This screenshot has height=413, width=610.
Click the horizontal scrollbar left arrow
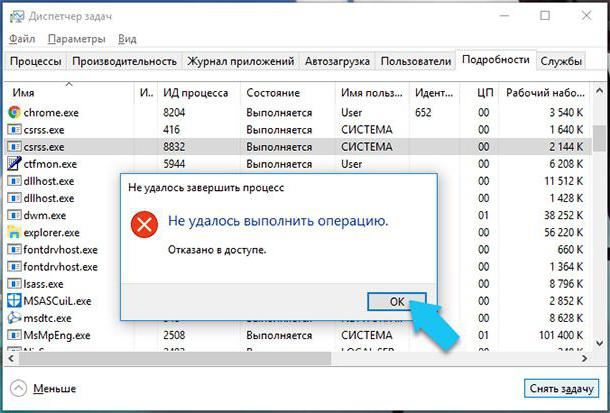coord(12,359)
